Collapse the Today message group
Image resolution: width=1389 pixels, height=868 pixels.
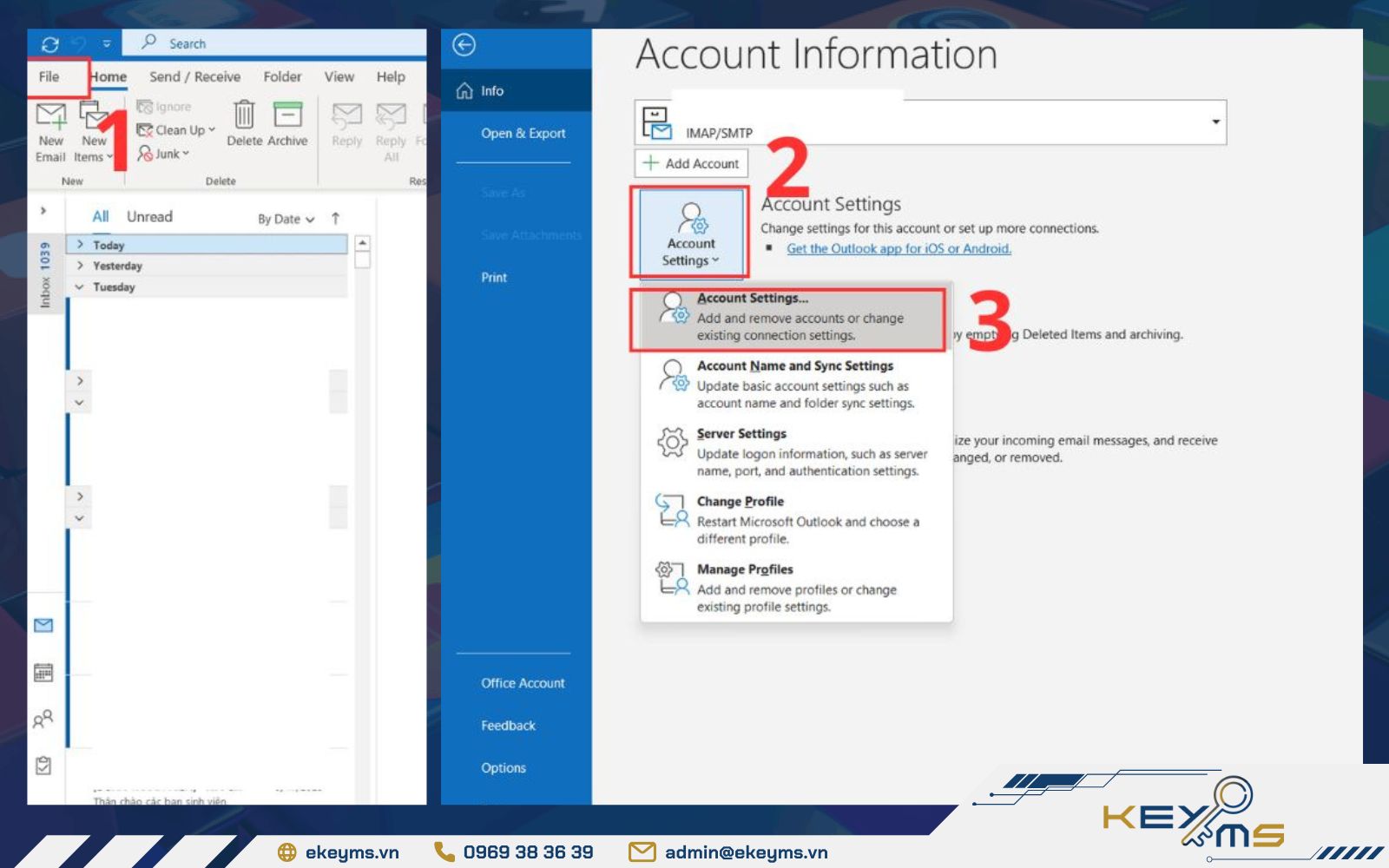click(79, 245)
